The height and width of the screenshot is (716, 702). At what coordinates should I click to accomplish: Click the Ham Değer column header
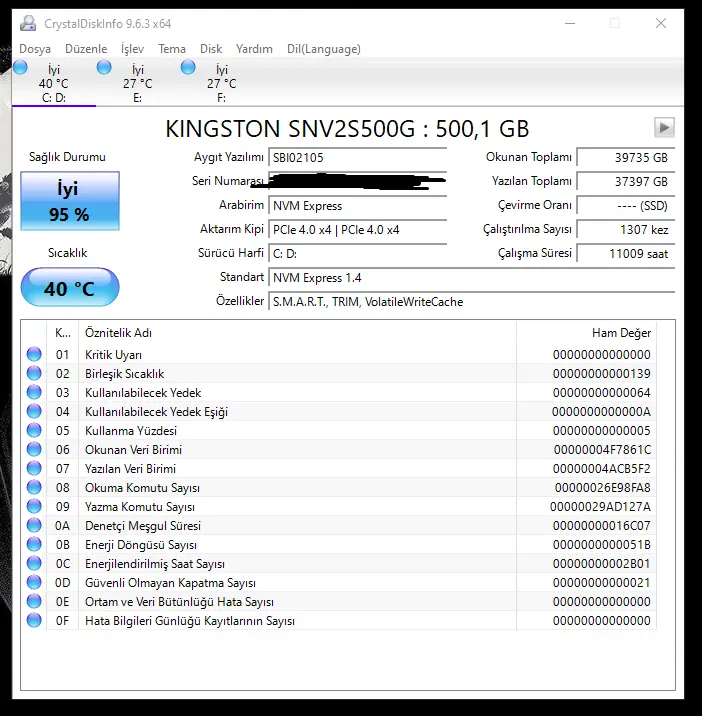point(586,333)
